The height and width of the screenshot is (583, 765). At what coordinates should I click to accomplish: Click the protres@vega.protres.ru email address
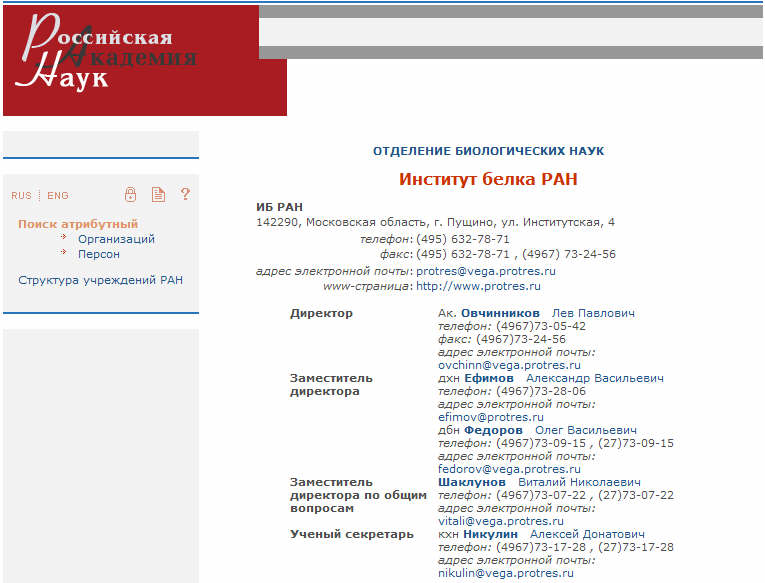coord(486,271)
